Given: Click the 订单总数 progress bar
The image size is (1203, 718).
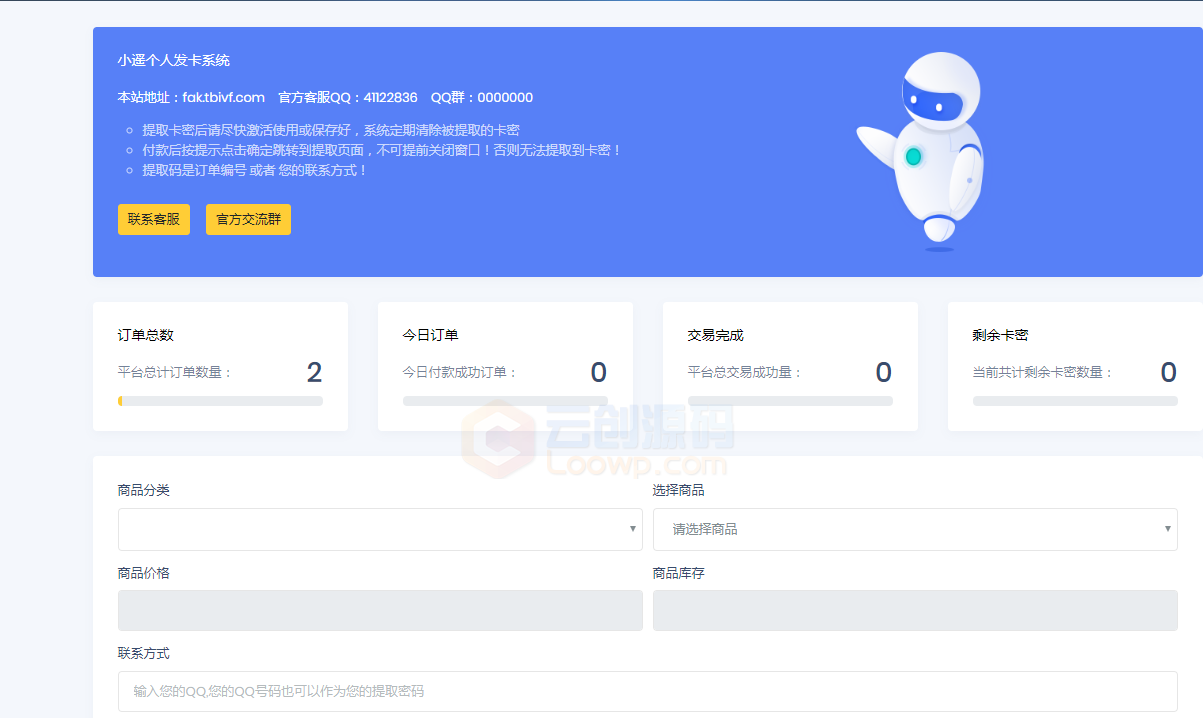Looking at the screenshot, I should pos(220,401).
